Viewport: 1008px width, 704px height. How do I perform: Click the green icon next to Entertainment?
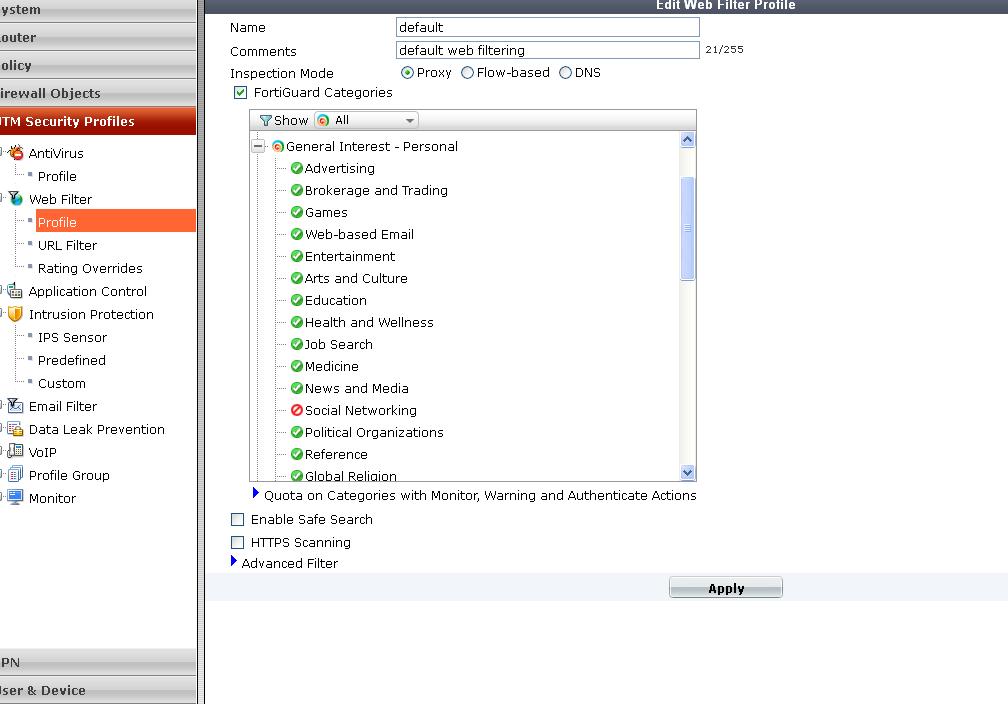pyautogui.click(x=296, y=256)
